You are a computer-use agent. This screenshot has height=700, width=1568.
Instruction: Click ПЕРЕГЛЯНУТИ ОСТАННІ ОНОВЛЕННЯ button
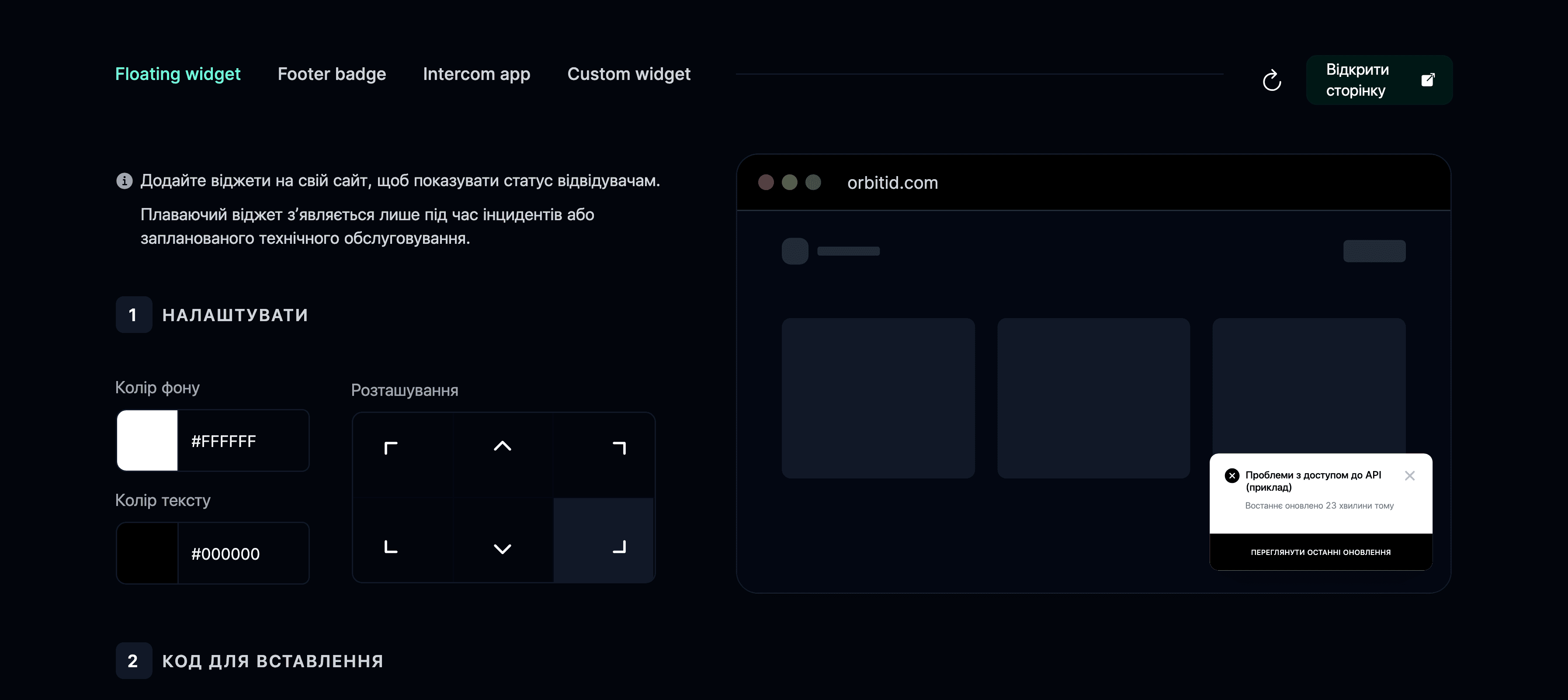point(1320,552)
